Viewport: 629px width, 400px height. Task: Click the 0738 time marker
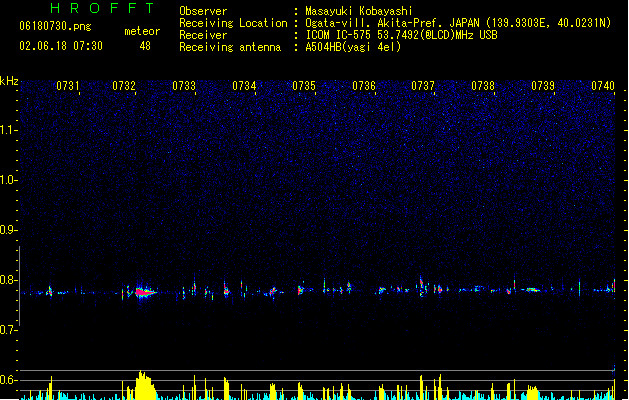coord(483,86)
